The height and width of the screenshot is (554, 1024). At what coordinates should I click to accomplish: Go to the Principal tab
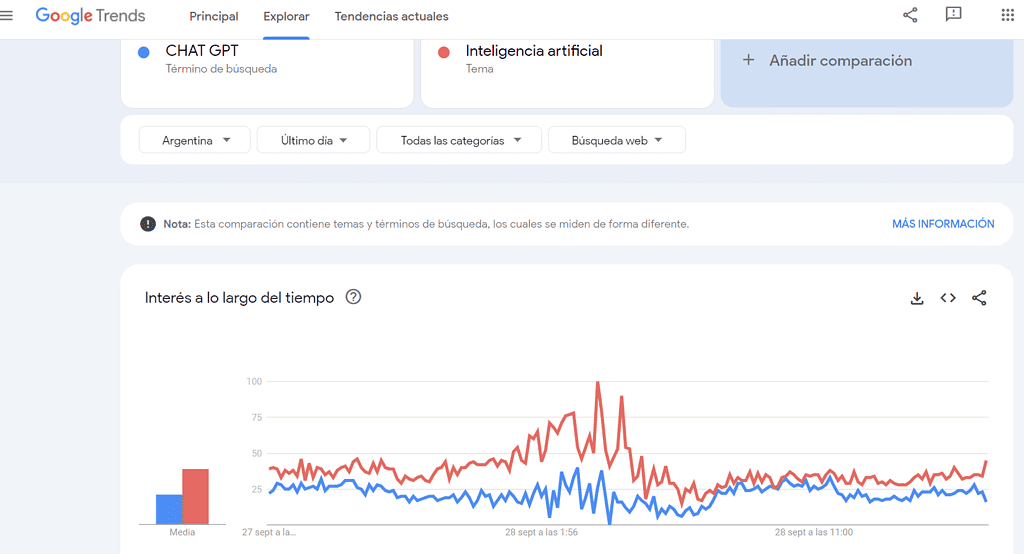(214, 16)
